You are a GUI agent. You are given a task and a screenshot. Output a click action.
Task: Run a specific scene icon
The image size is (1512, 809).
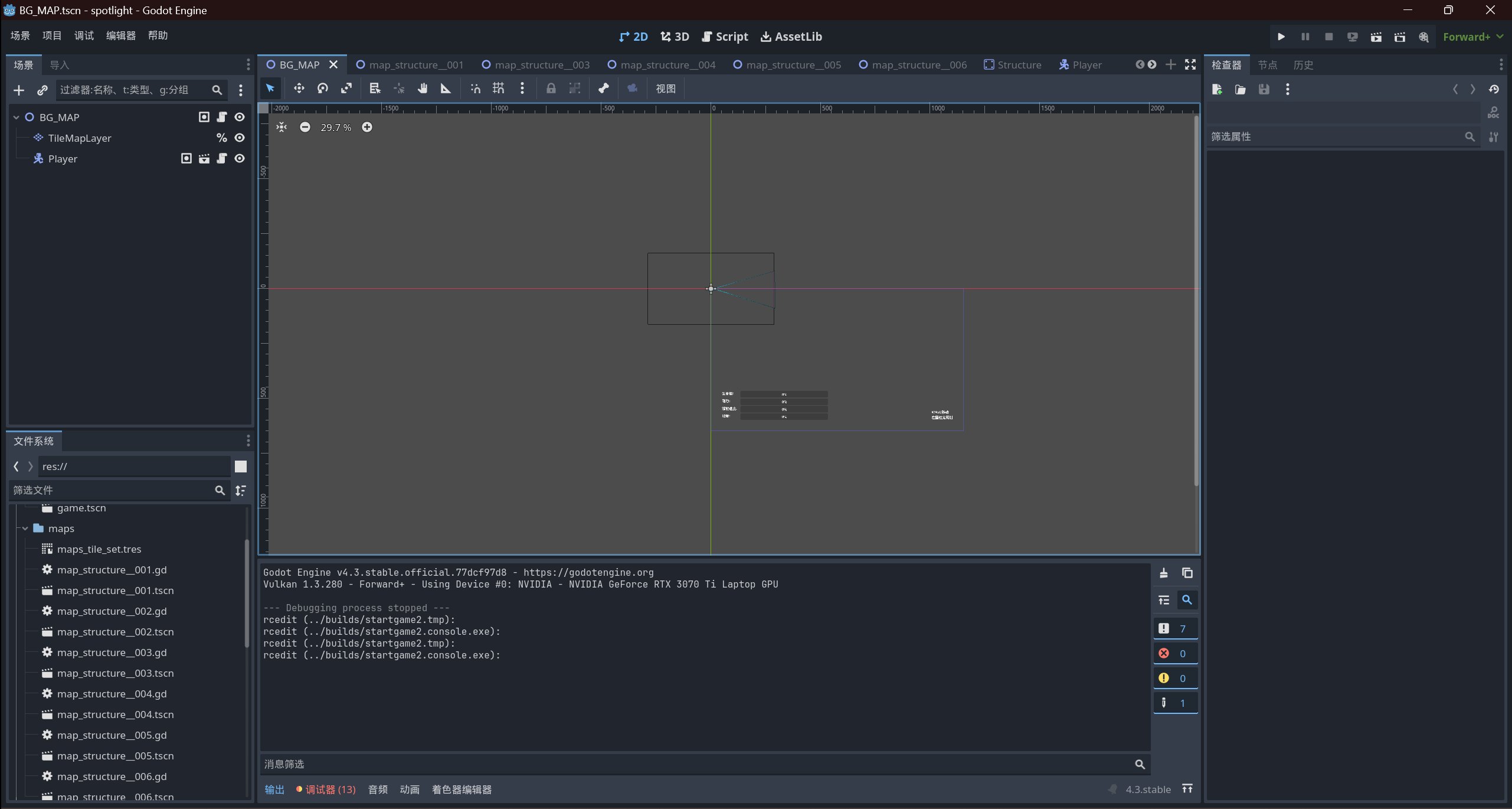click(1400, 37)
